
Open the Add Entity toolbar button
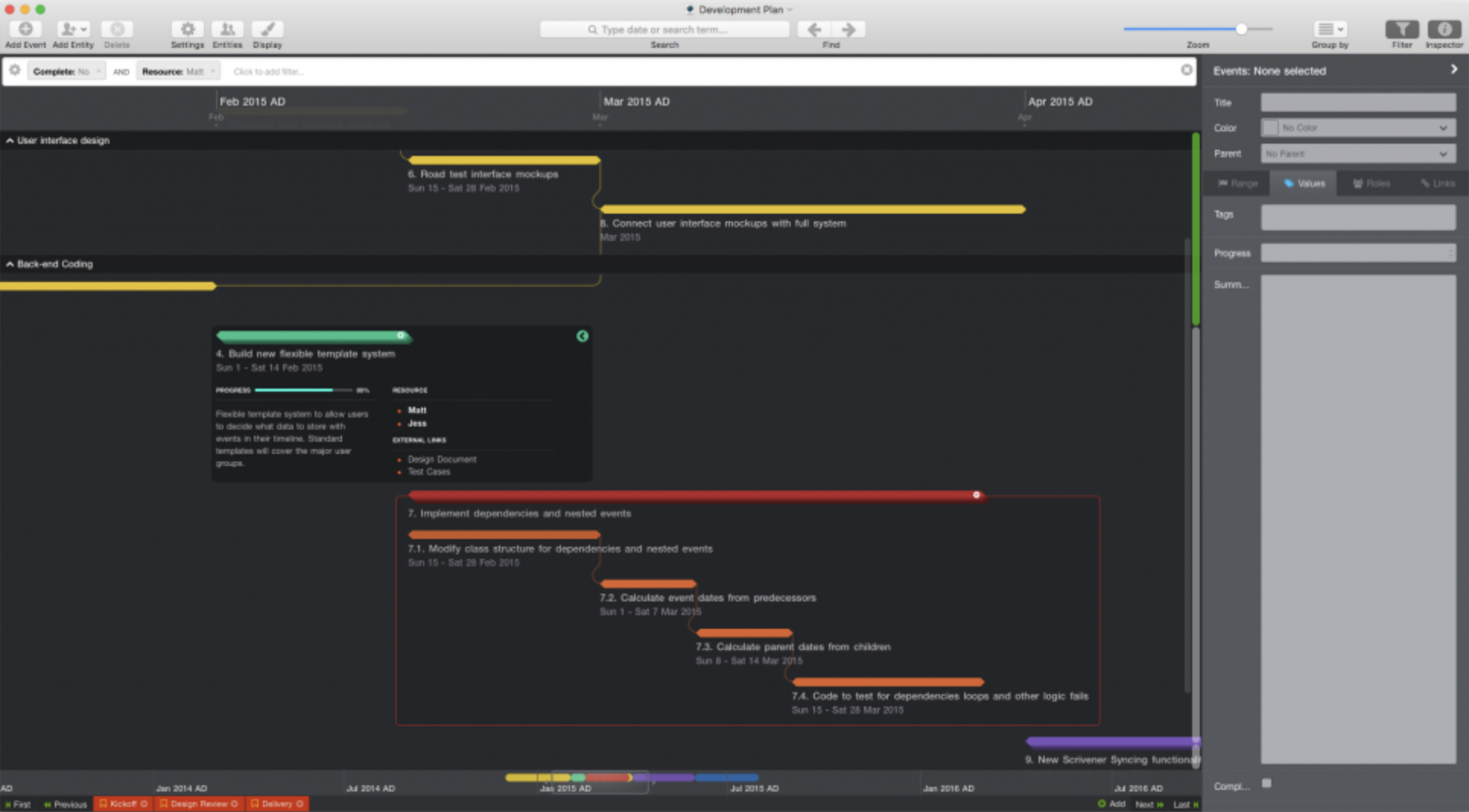click(x=73, y=29)
